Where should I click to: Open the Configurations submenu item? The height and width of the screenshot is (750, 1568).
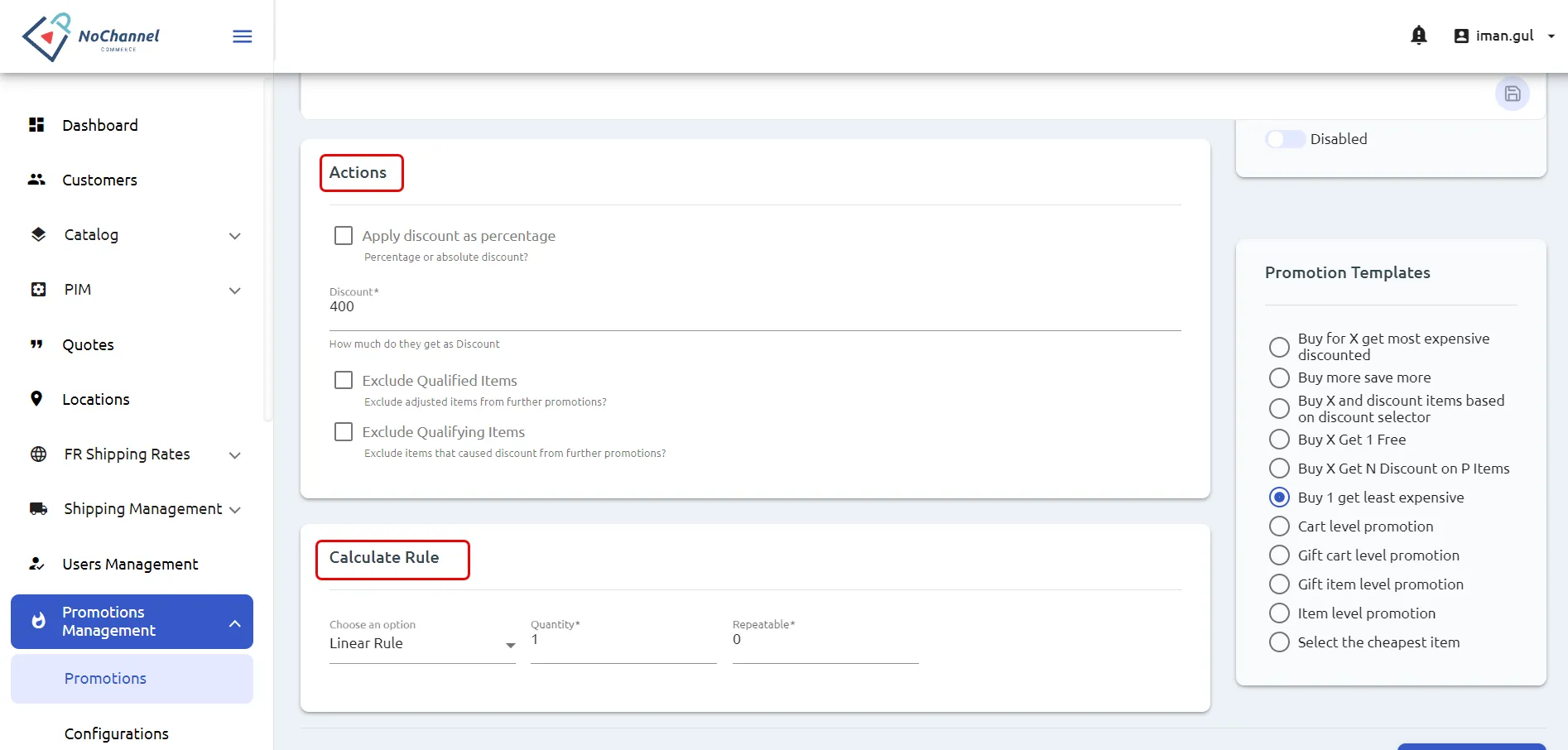point(117,733)
